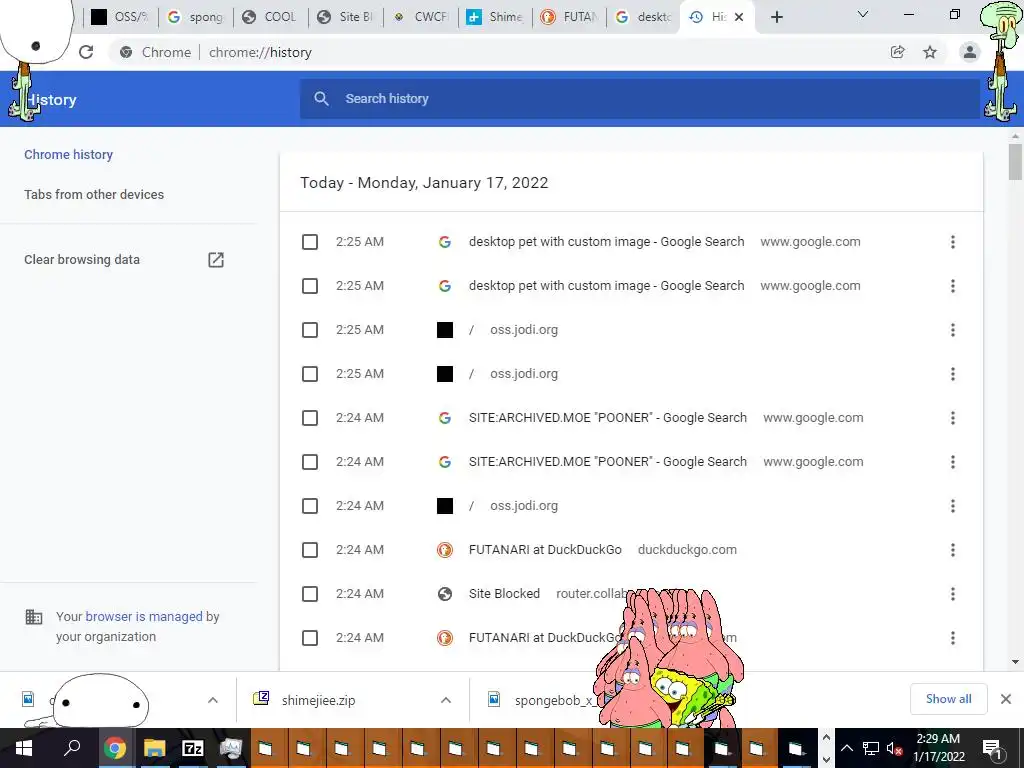Click Show all downloads button
The image size is (1024, 768).
click(x=948, y=699)
